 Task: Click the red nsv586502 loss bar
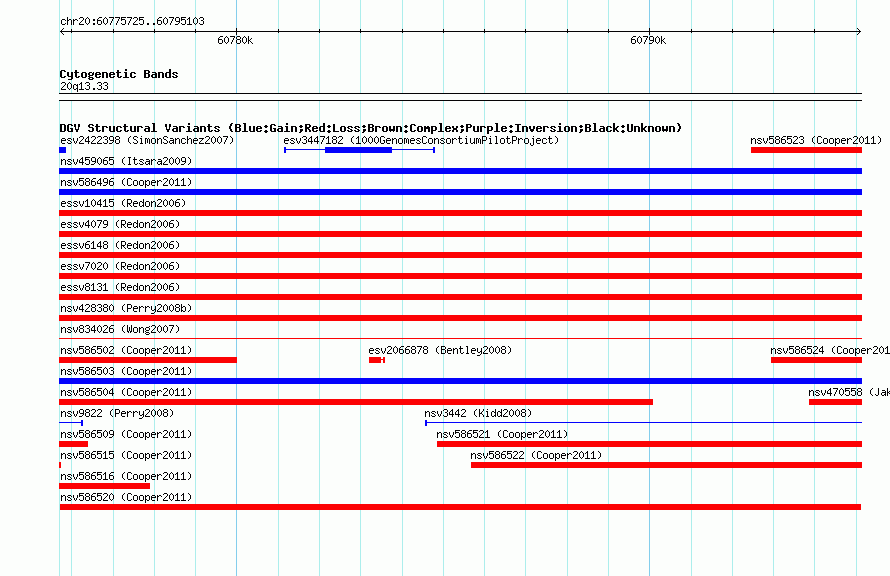pos(148,360)
